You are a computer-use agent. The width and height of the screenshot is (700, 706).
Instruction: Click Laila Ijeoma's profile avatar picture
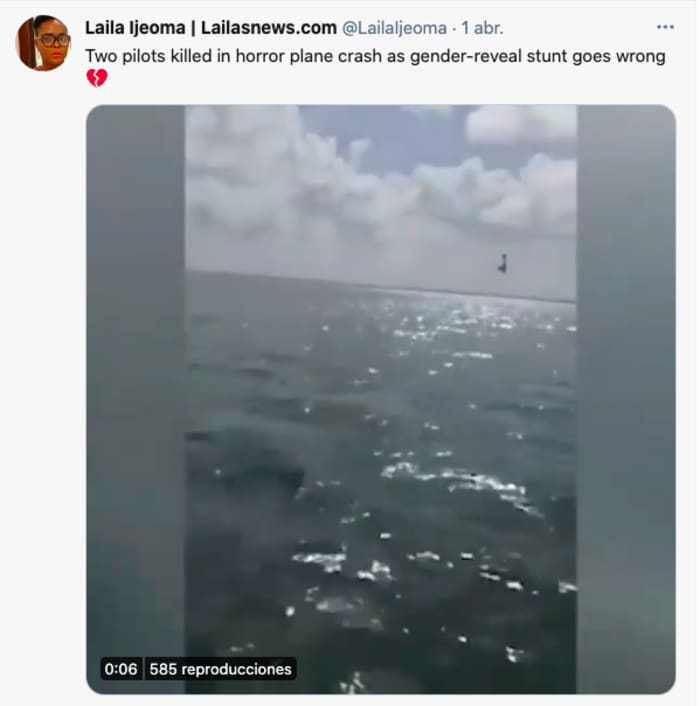(x=43, y=43)
